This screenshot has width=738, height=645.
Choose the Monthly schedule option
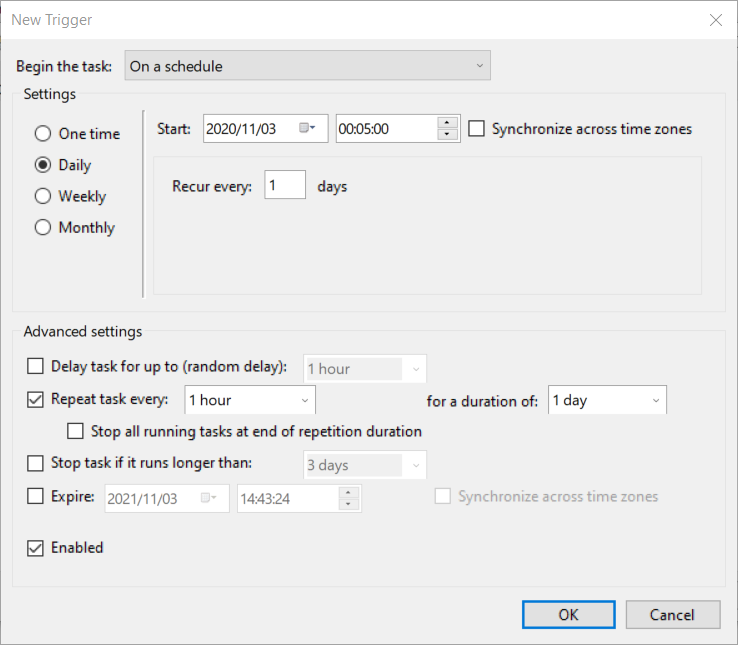(43, 228)
